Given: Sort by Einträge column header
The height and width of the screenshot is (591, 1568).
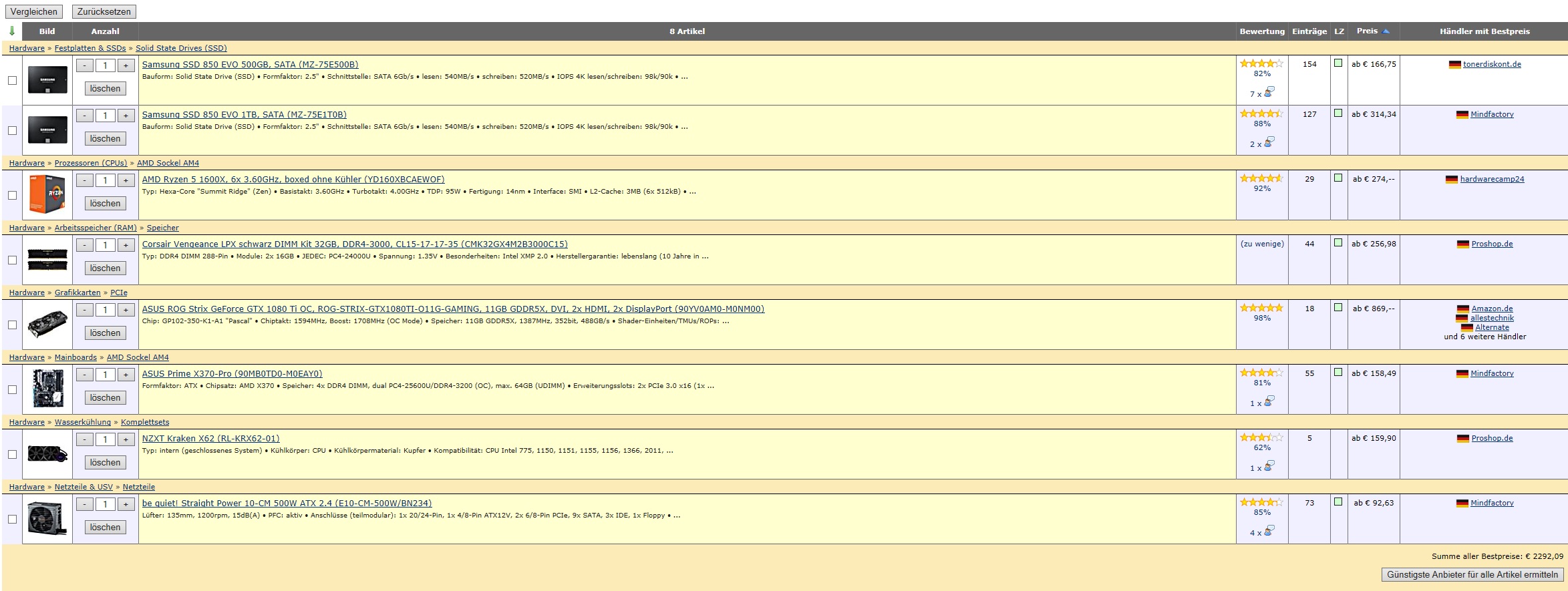Looking at the screenshot, I should tap(1309, 31).
